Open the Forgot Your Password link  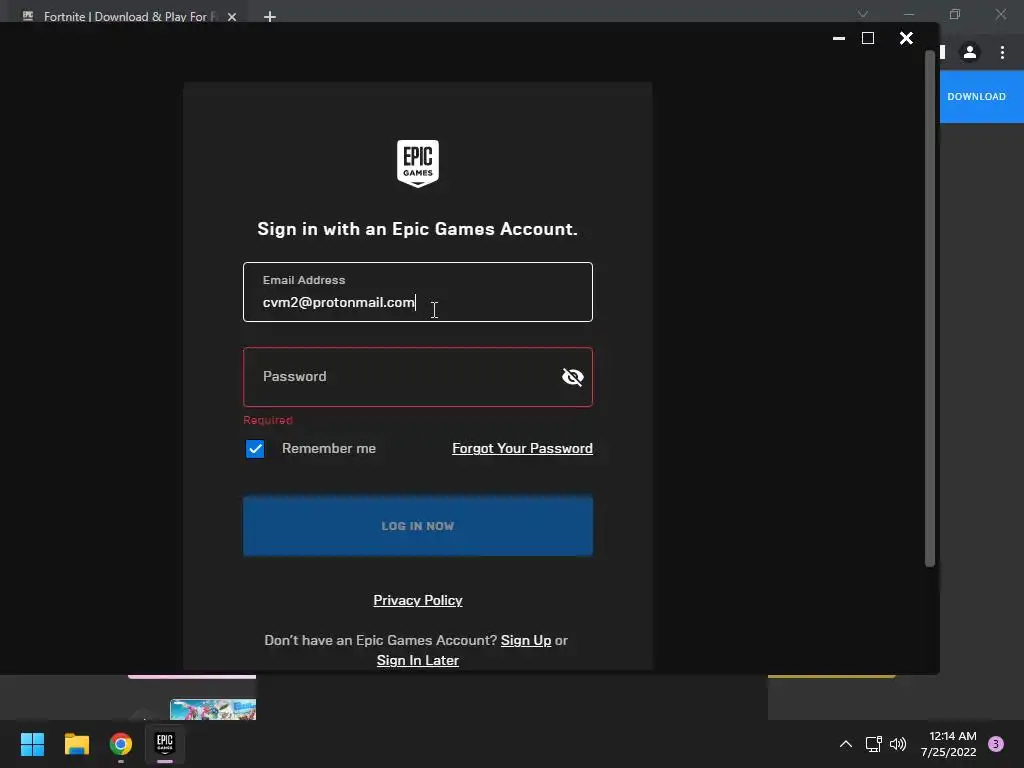pyautogui.click(x=522, y=449)
